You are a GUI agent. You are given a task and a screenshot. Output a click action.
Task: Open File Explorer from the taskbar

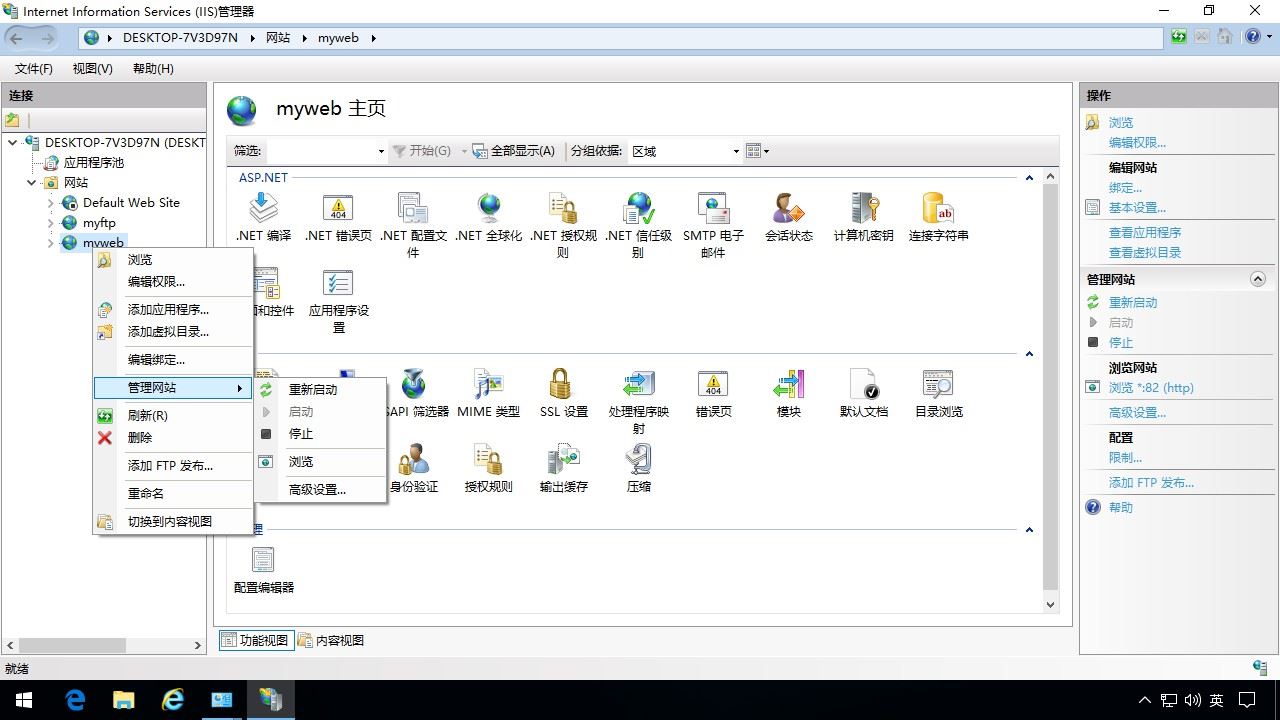(123, 700)
